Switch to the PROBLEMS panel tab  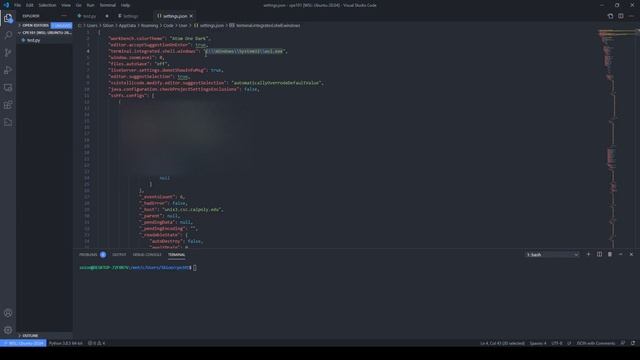click(x=88, y=254)
